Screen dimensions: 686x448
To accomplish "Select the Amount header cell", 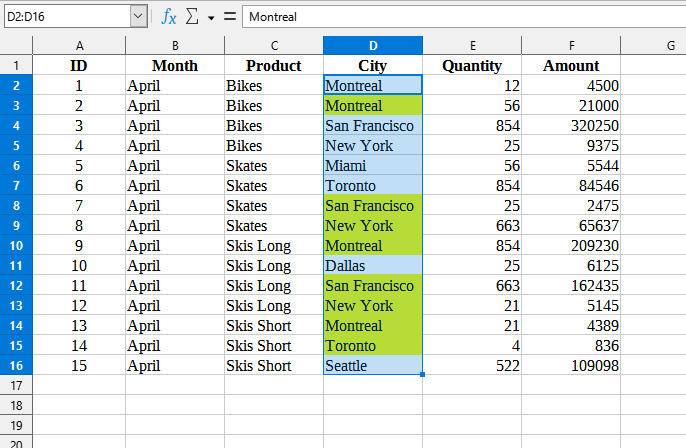I will coord(571,66).
